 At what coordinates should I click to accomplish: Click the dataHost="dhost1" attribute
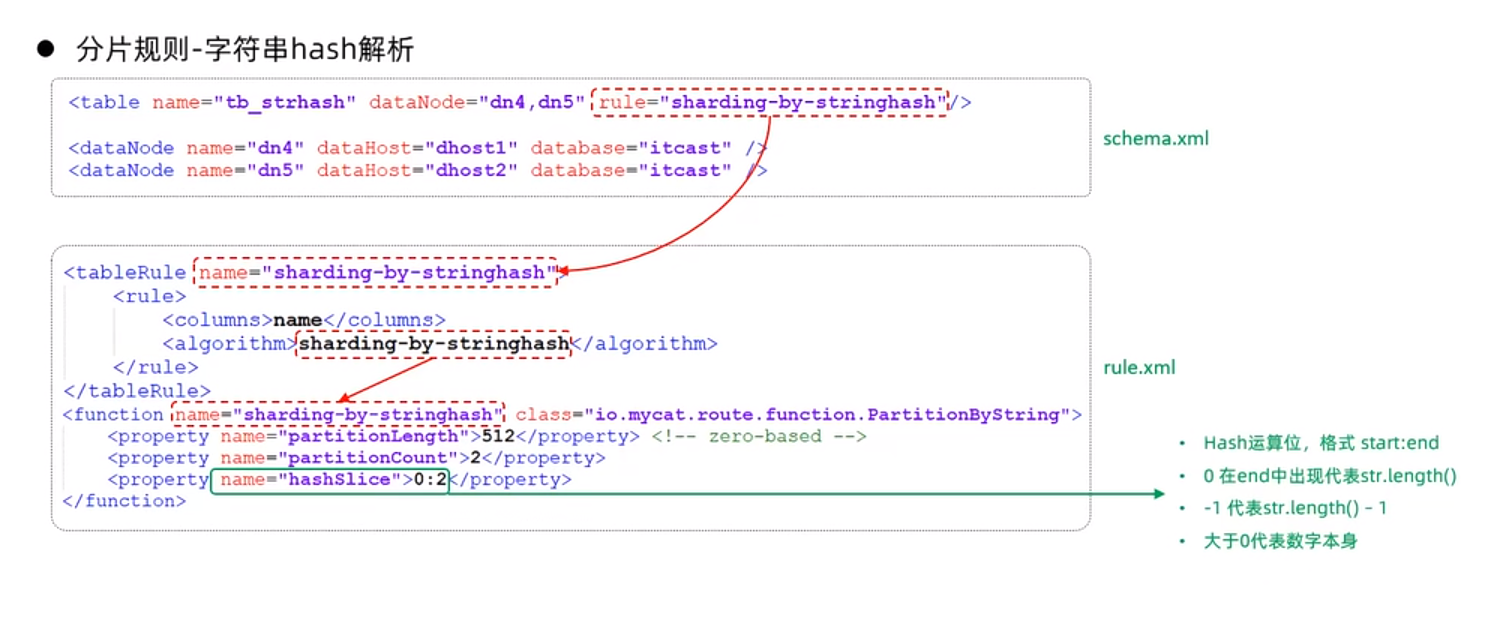(418, 148)
